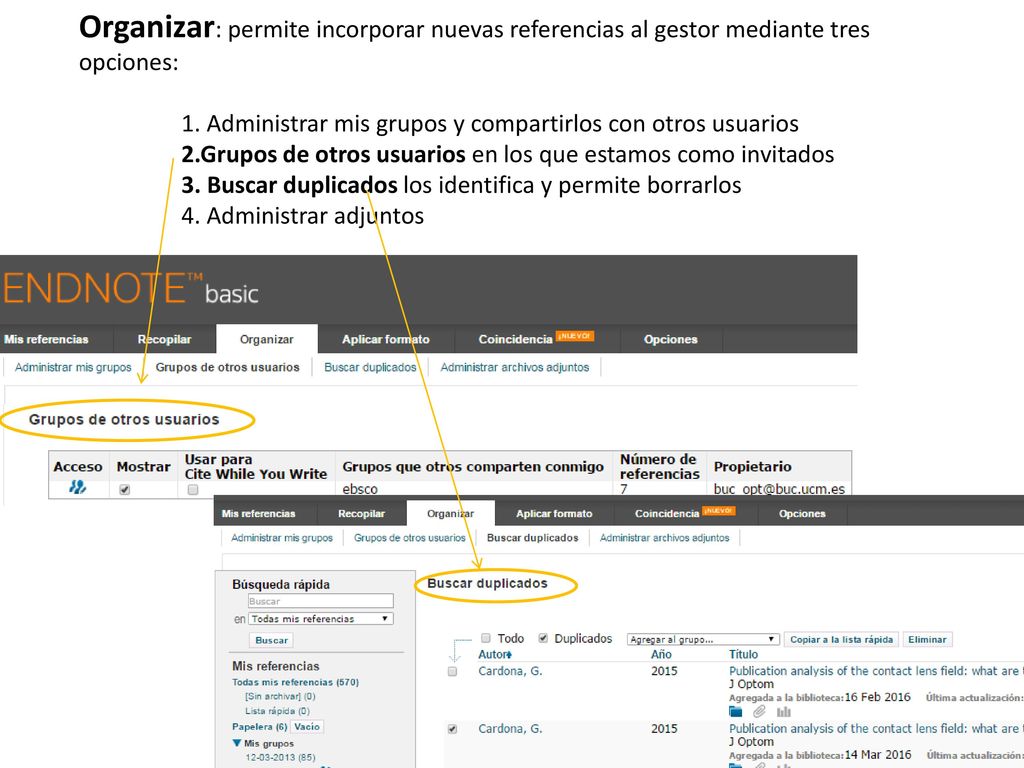Open Recopilar tab in the lower window
Viewport: 1024px width, 768px height.
(x=361, y=513)
